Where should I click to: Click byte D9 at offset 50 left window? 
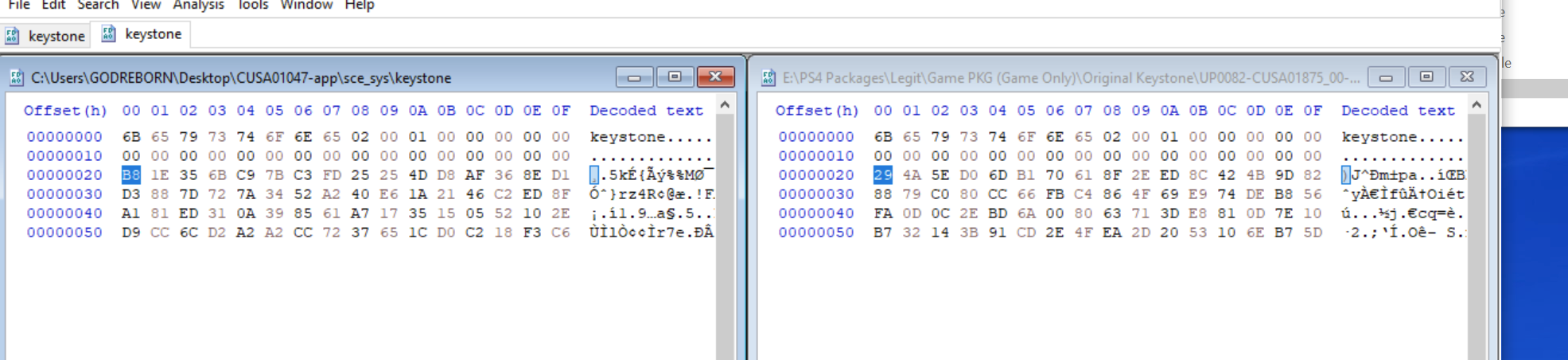(131, 233)
